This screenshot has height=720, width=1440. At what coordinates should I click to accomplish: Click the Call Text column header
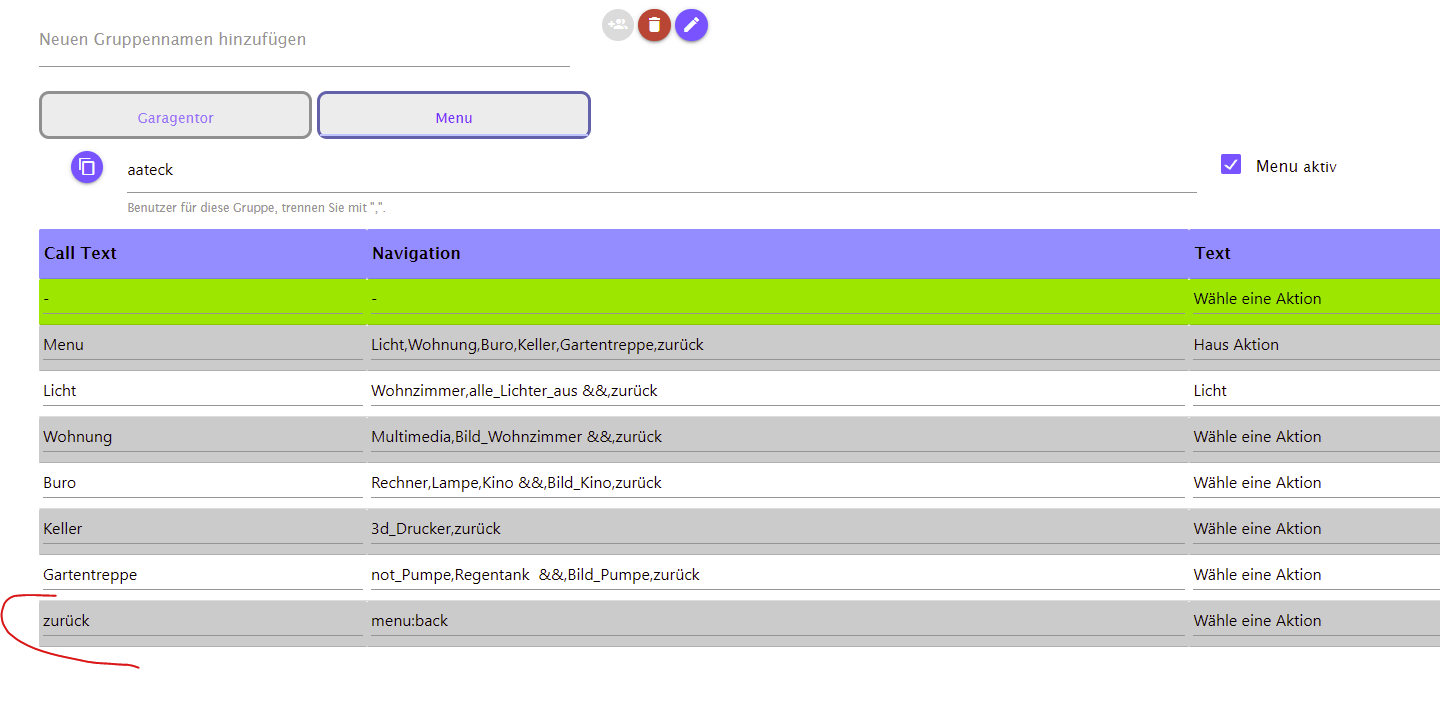coord(203,254)
